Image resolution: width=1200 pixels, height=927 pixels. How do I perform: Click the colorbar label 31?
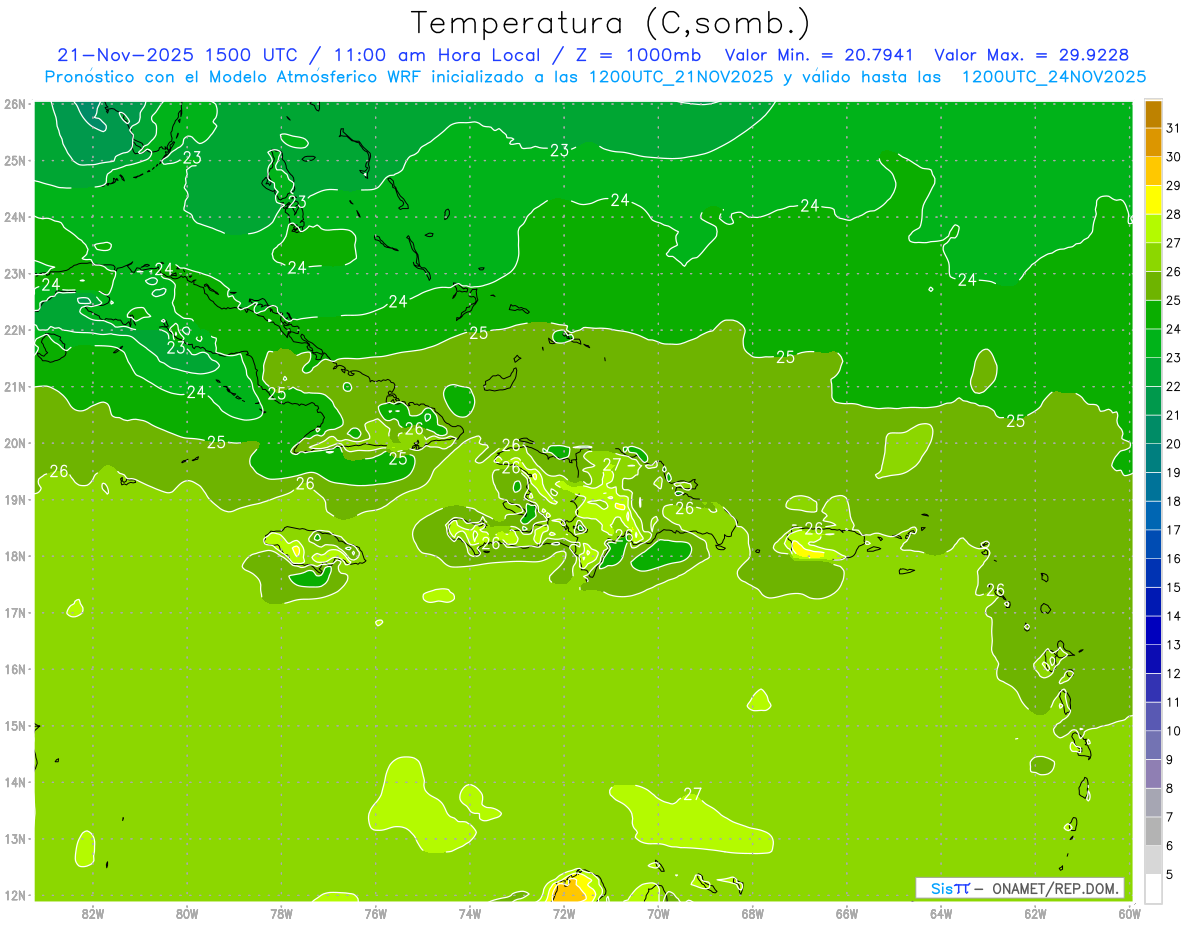click(x=1174, y=128)
